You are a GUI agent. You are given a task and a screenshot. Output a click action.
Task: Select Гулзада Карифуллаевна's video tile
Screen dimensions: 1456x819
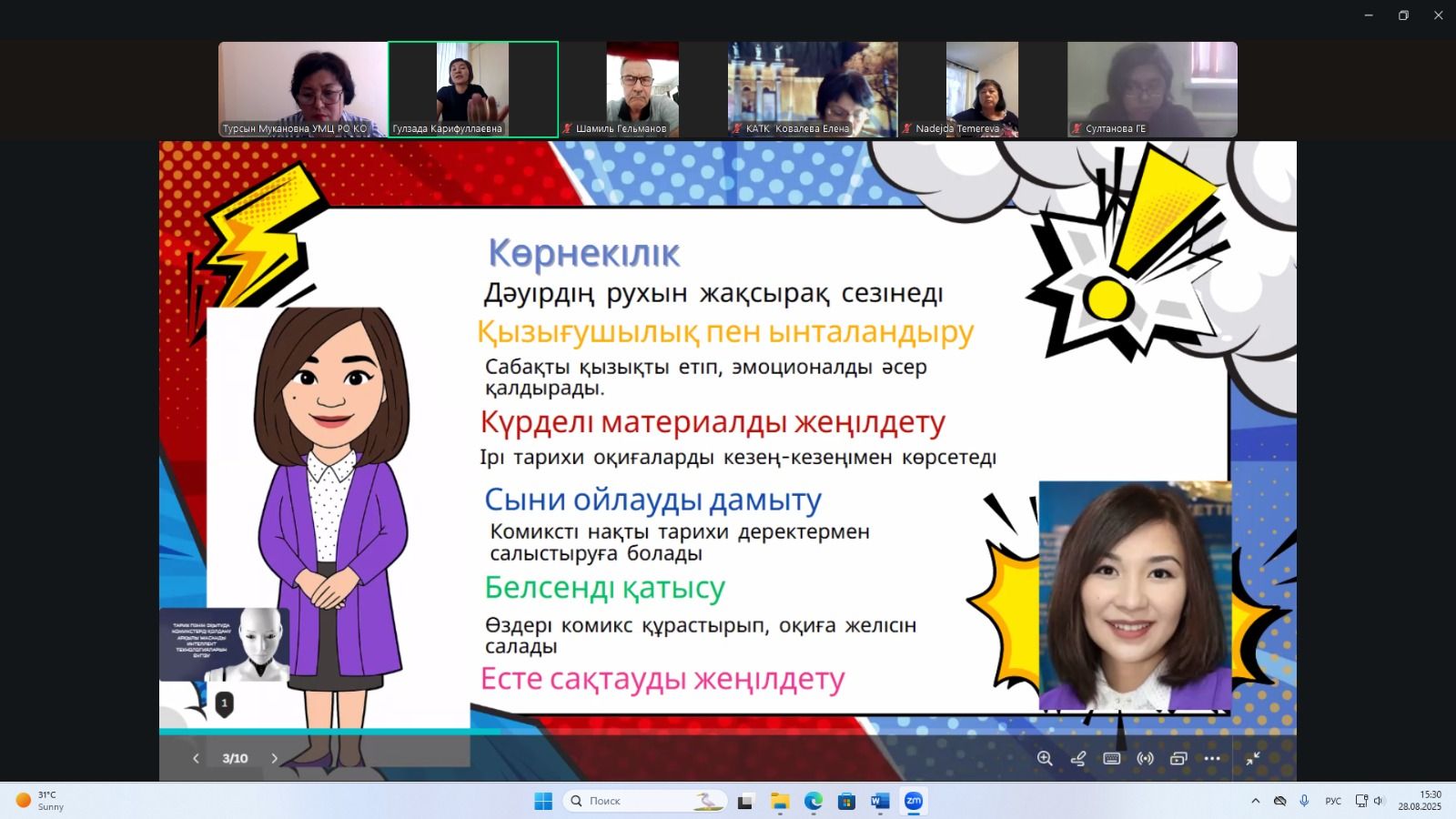pyautogui.click(x=473, y=89)
